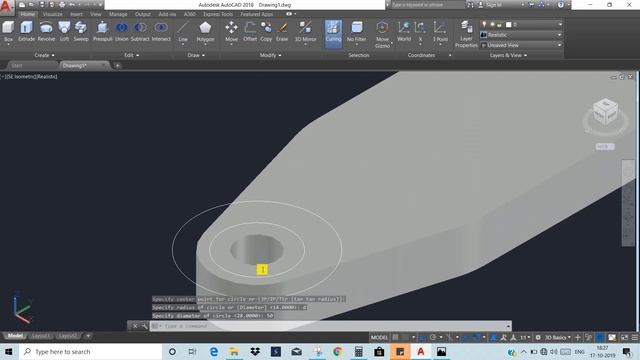640x360 pixels.
Task: Open the Manage ribbon tab
Action: [x=118, y=14]
